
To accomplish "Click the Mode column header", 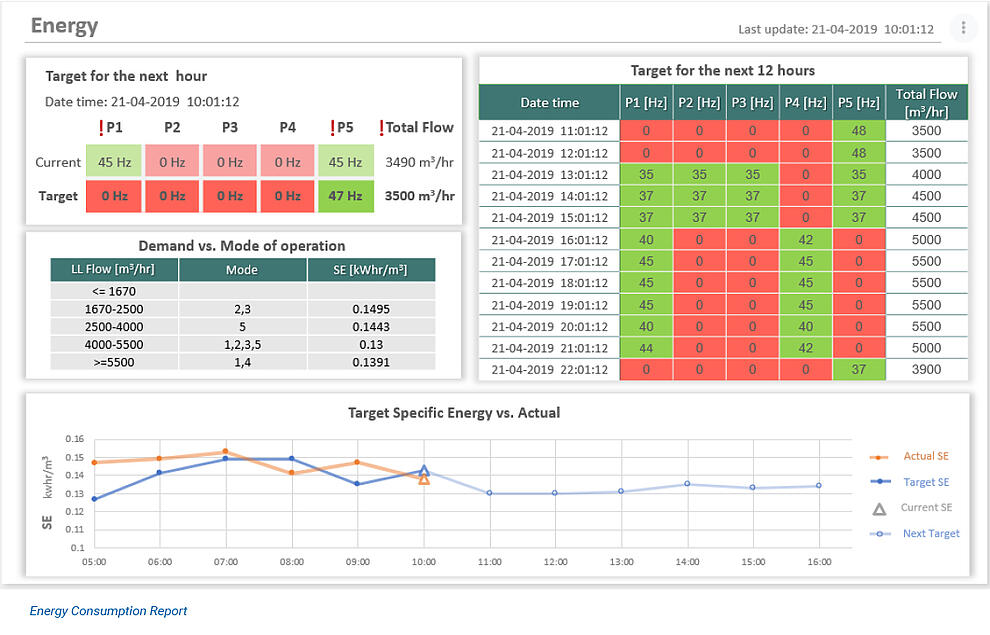I will point(242,270).
